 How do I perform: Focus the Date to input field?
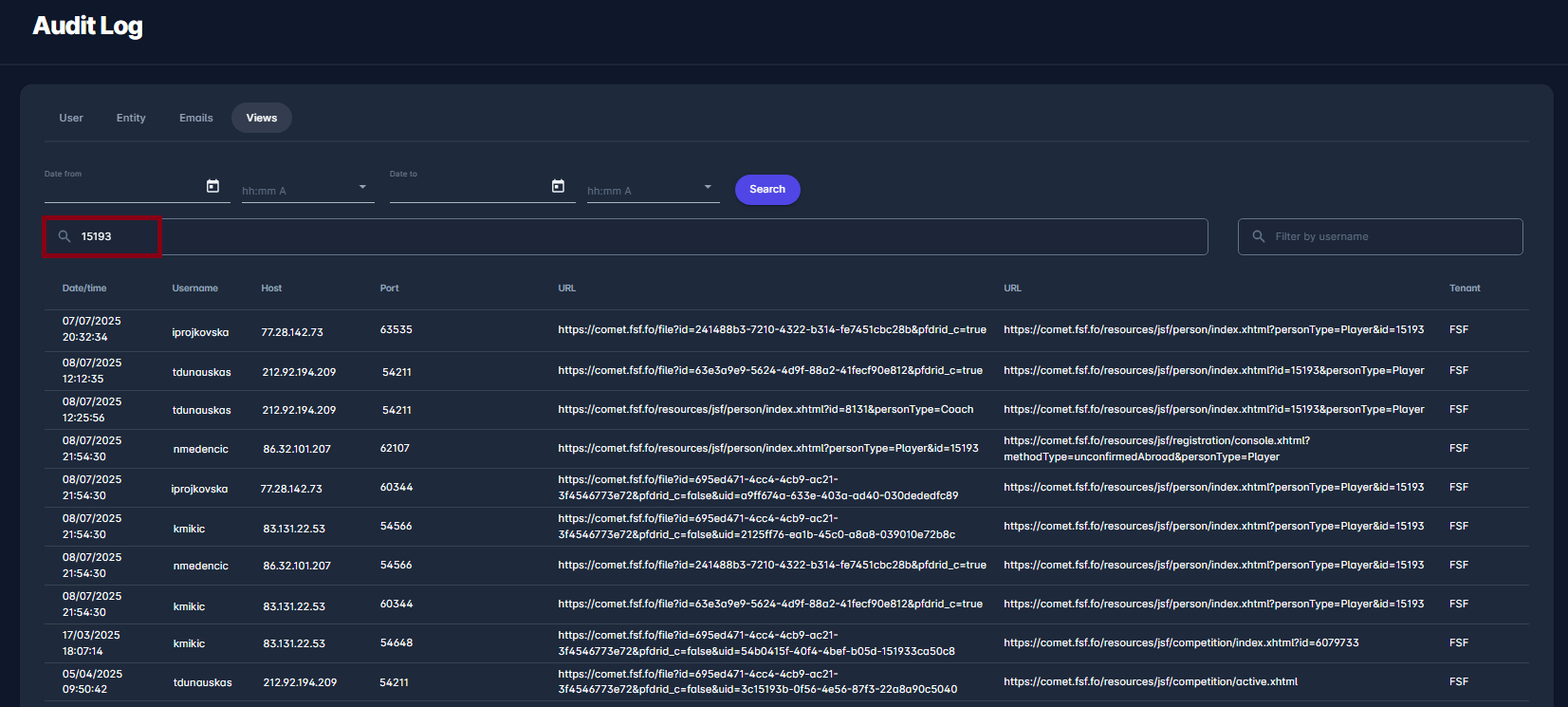click(469, 189)
